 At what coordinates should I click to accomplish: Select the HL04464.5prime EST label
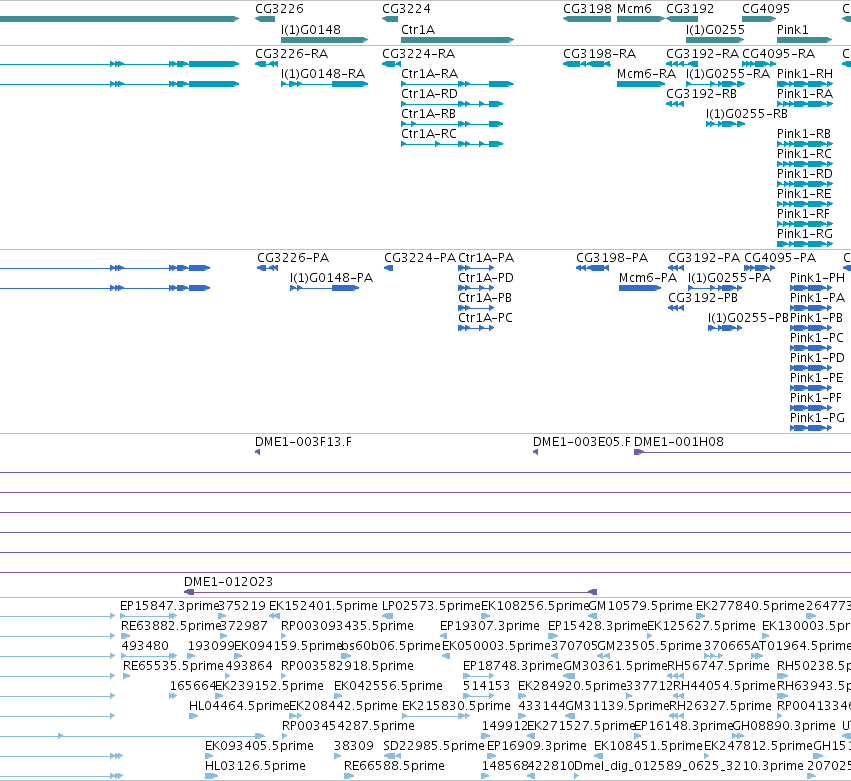click(239, 706)
